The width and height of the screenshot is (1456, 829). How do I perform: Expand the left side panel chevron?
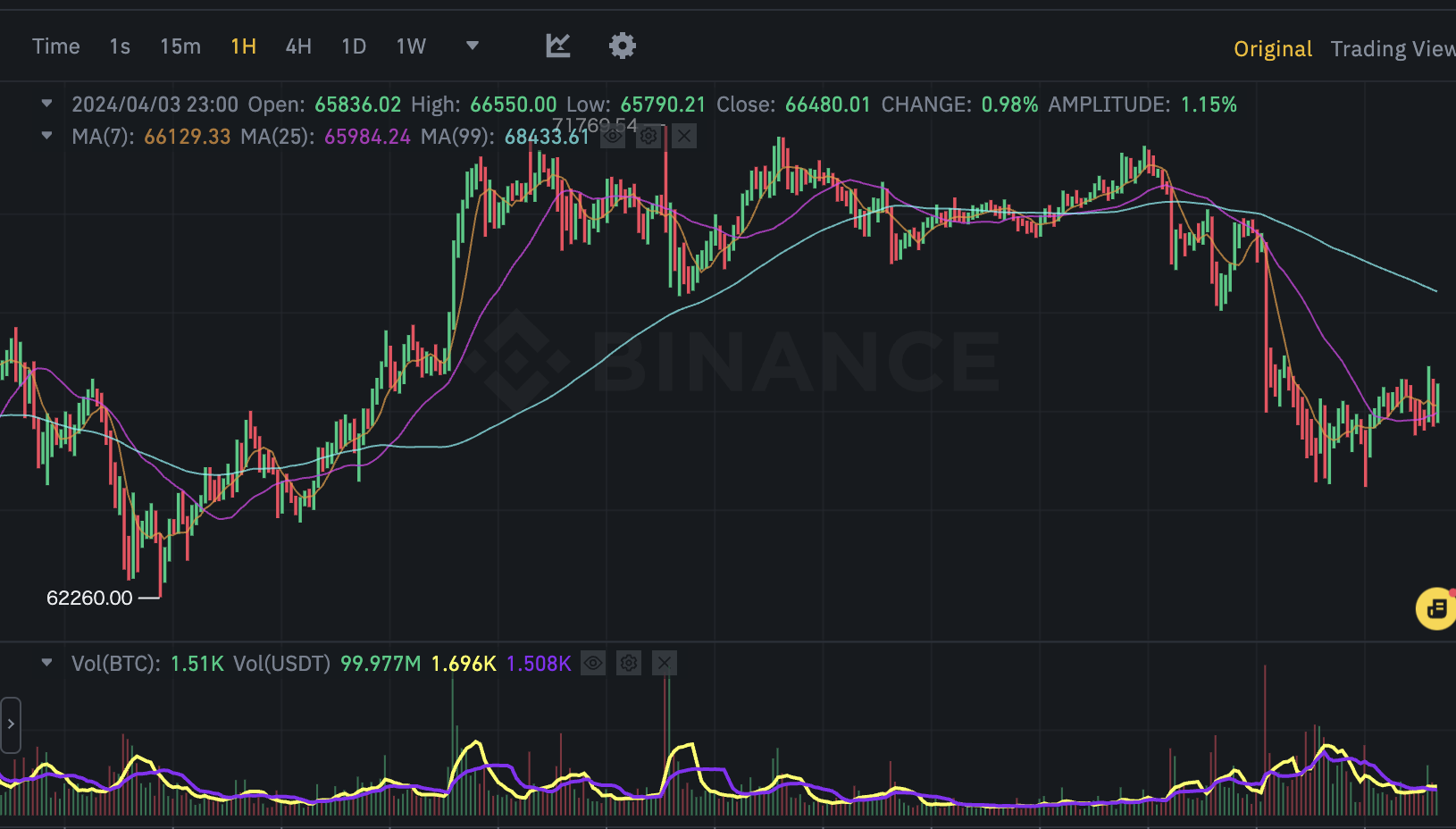[x=10, y=724]
